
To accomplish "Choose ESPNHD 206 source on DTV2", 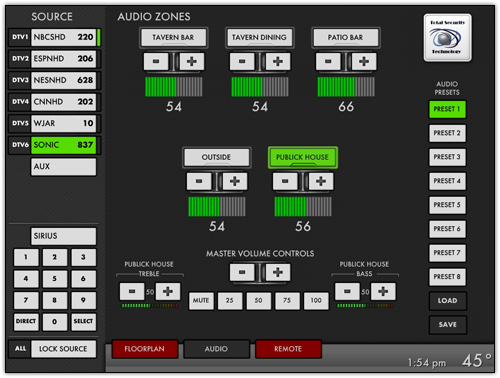I will 63,59.
